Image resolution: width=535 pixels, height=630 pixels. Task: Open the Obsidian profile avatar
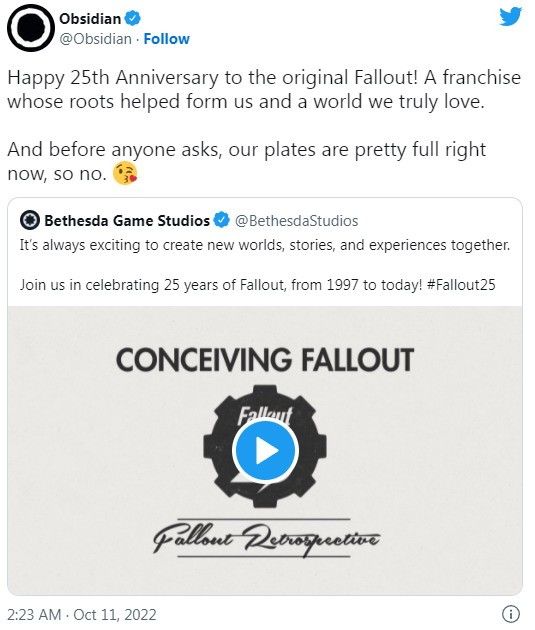coord(31,28)
